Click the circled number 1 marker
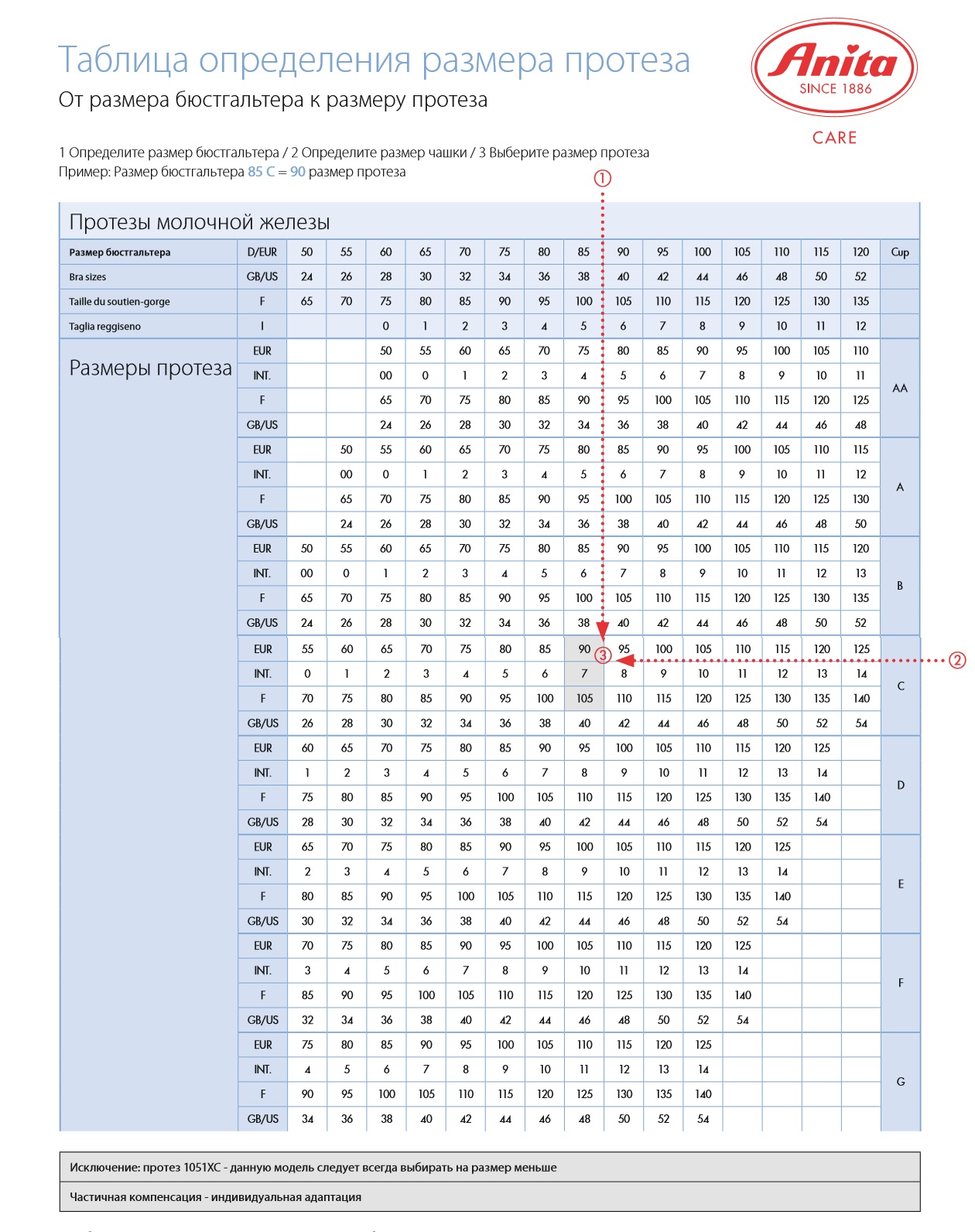Image resolution: width=975 pixels, height=1232 pixels. pyautogui.click(x=602, y=178)
